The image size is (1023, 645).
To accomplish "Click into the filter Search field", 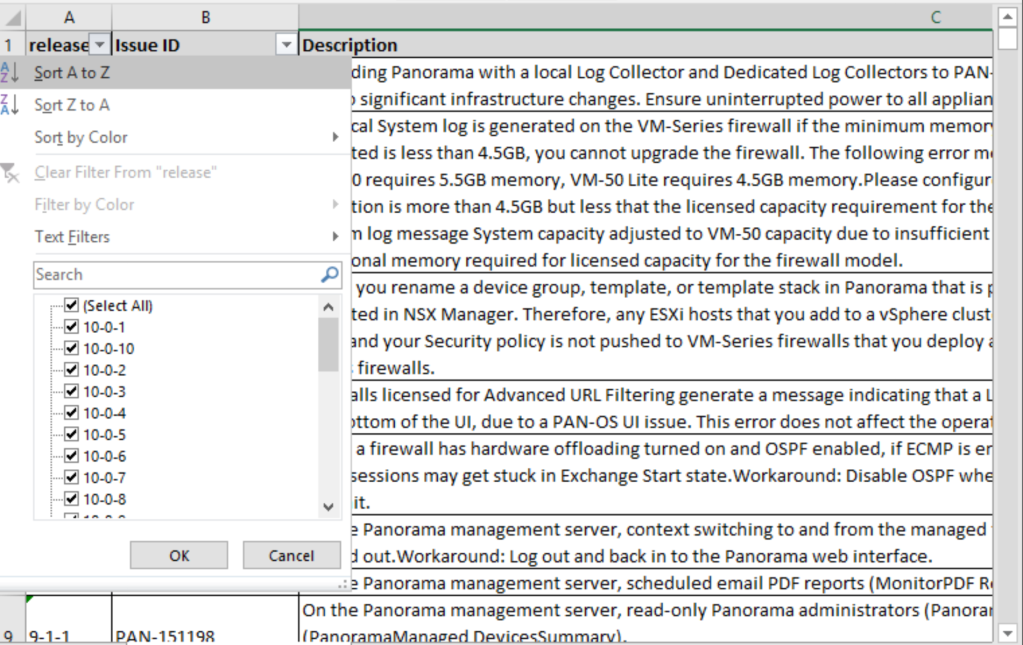I will [x=175, y=275].
